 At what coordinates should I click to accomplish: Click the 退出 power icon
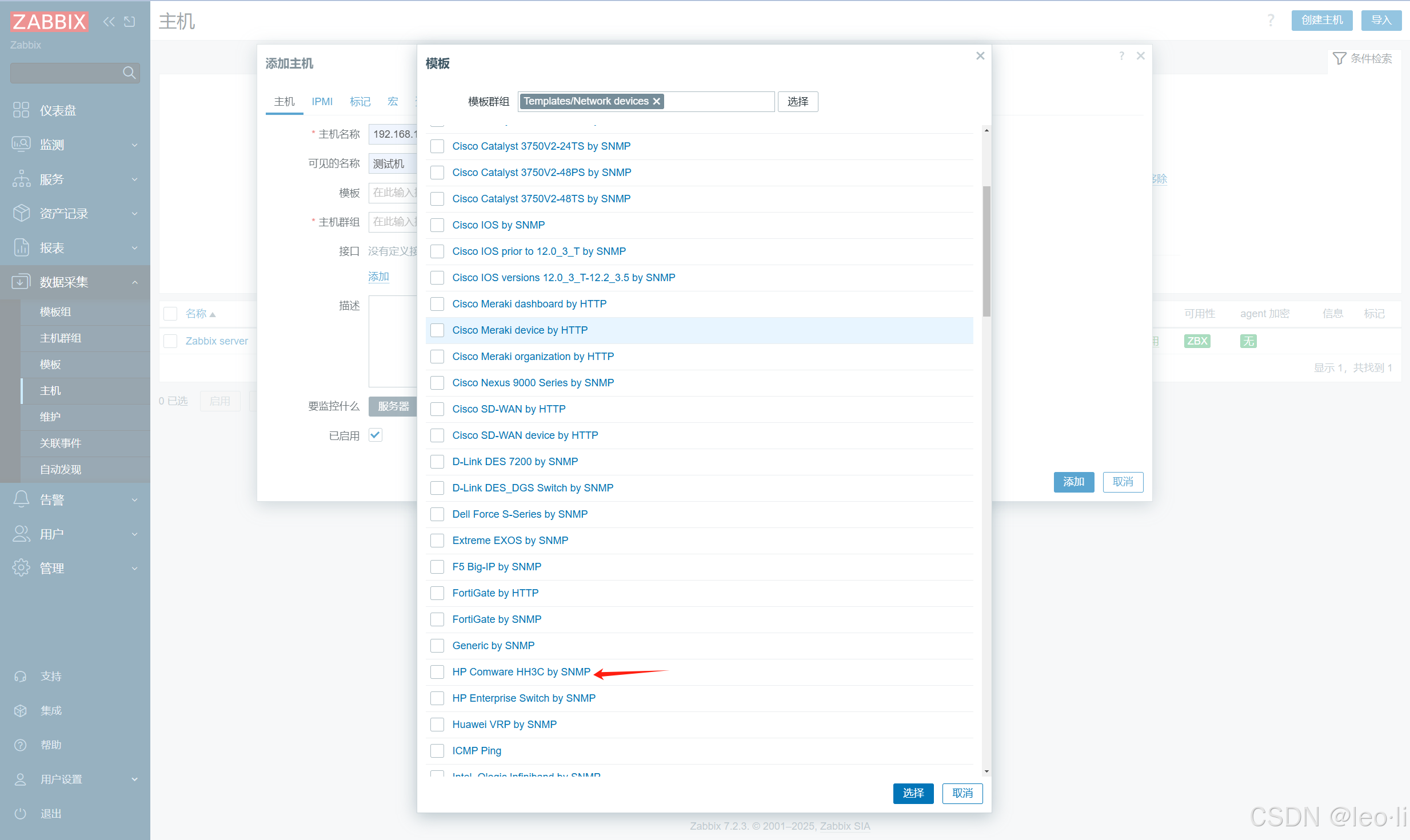(21, 813)
